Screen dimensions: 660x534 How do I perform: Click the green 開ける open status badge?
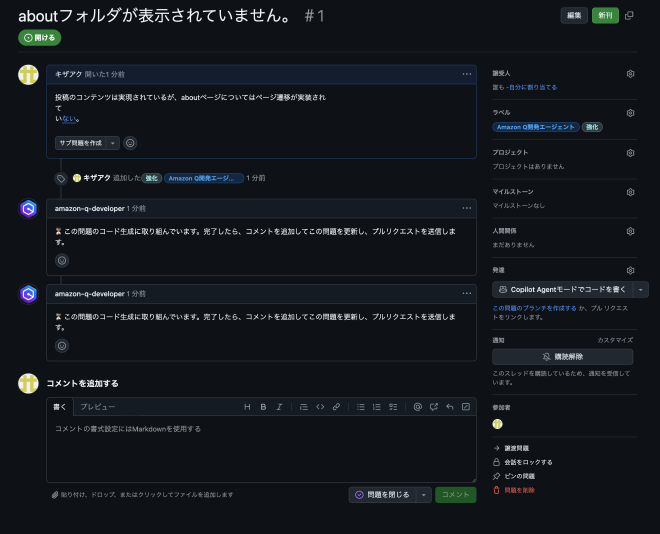(40, 38)
